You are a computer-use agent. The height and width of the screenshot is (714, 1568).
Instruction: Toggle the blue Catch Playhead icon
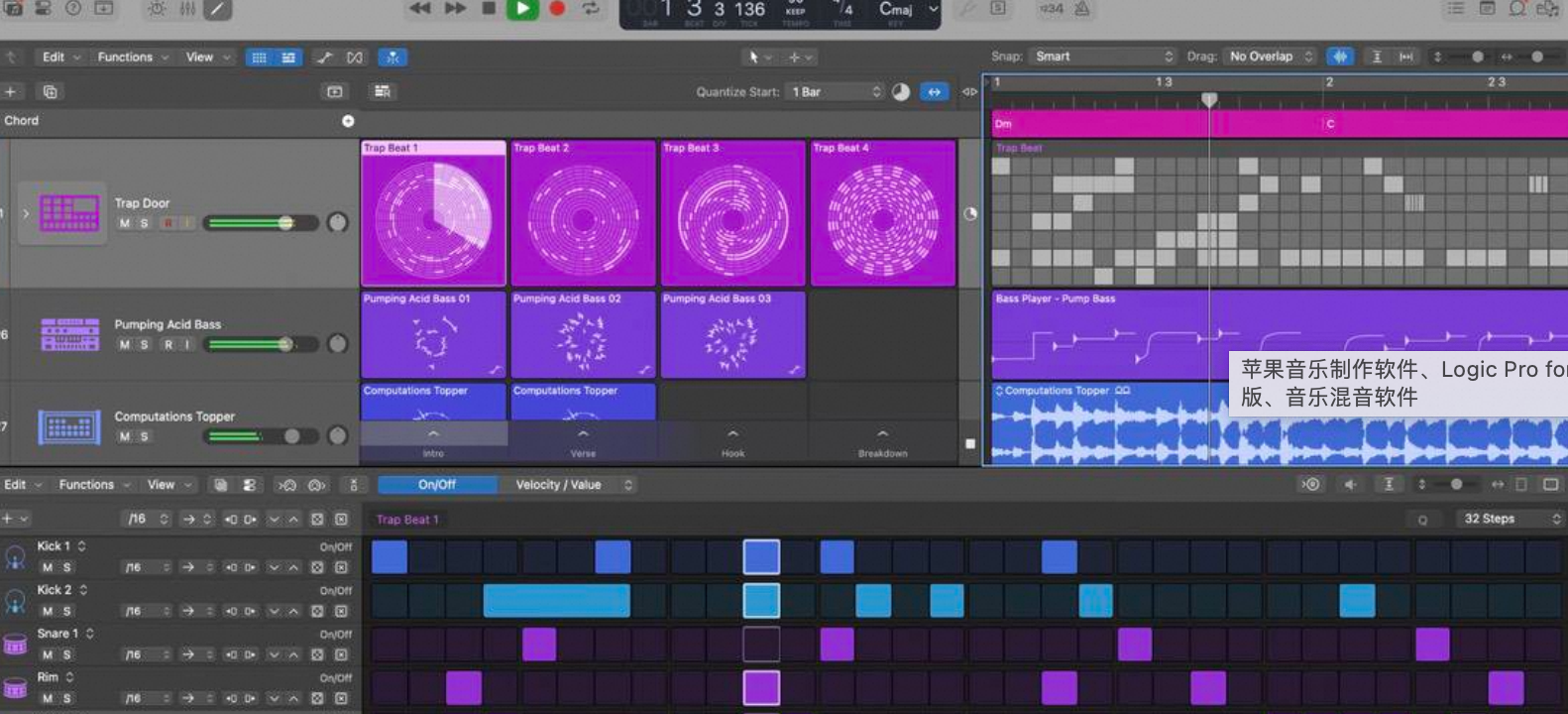(x=392, y=58)
